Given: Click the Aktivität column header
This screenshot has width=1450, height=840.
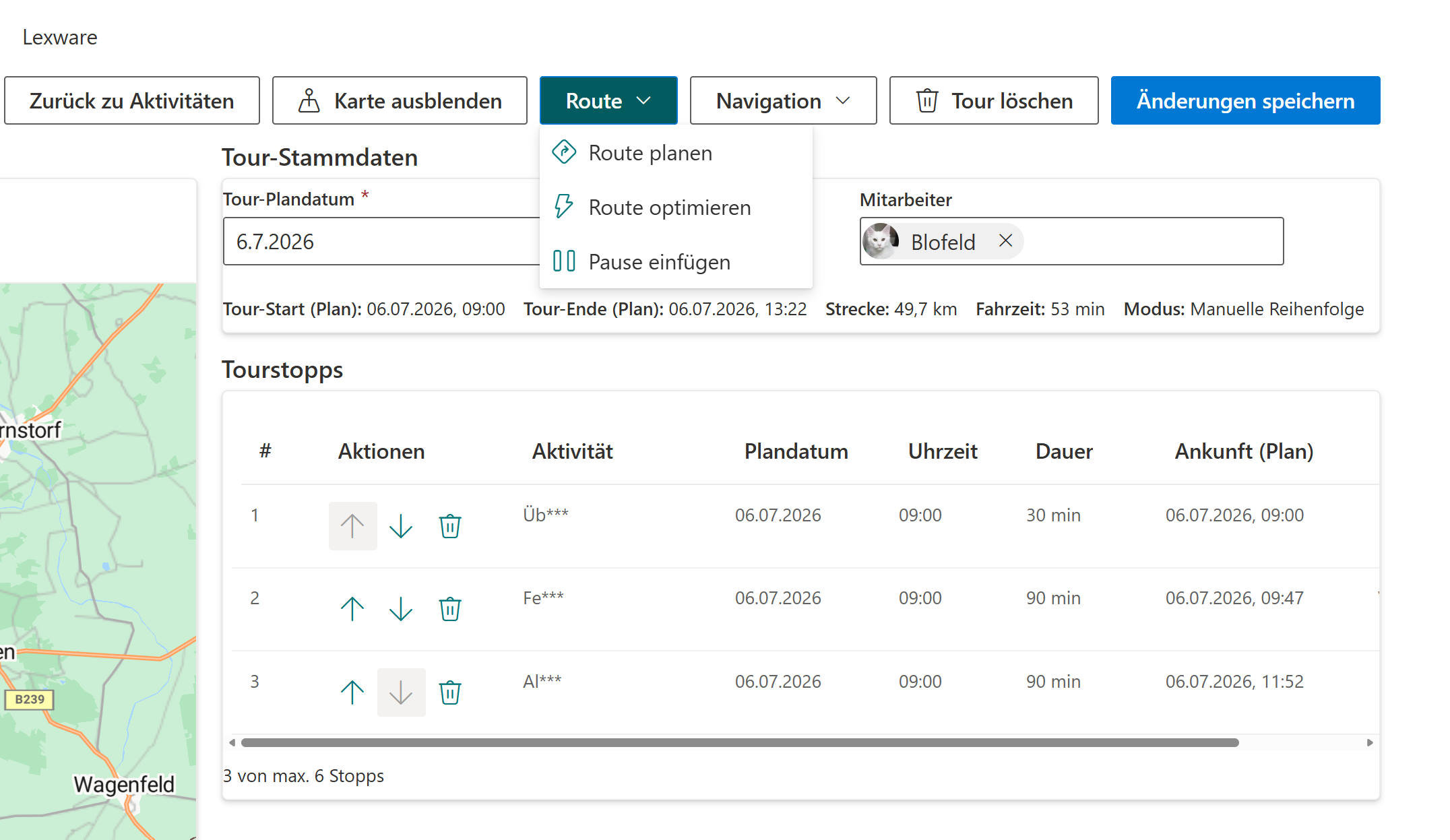Looking at the screenshot, I should pos(572,451).
